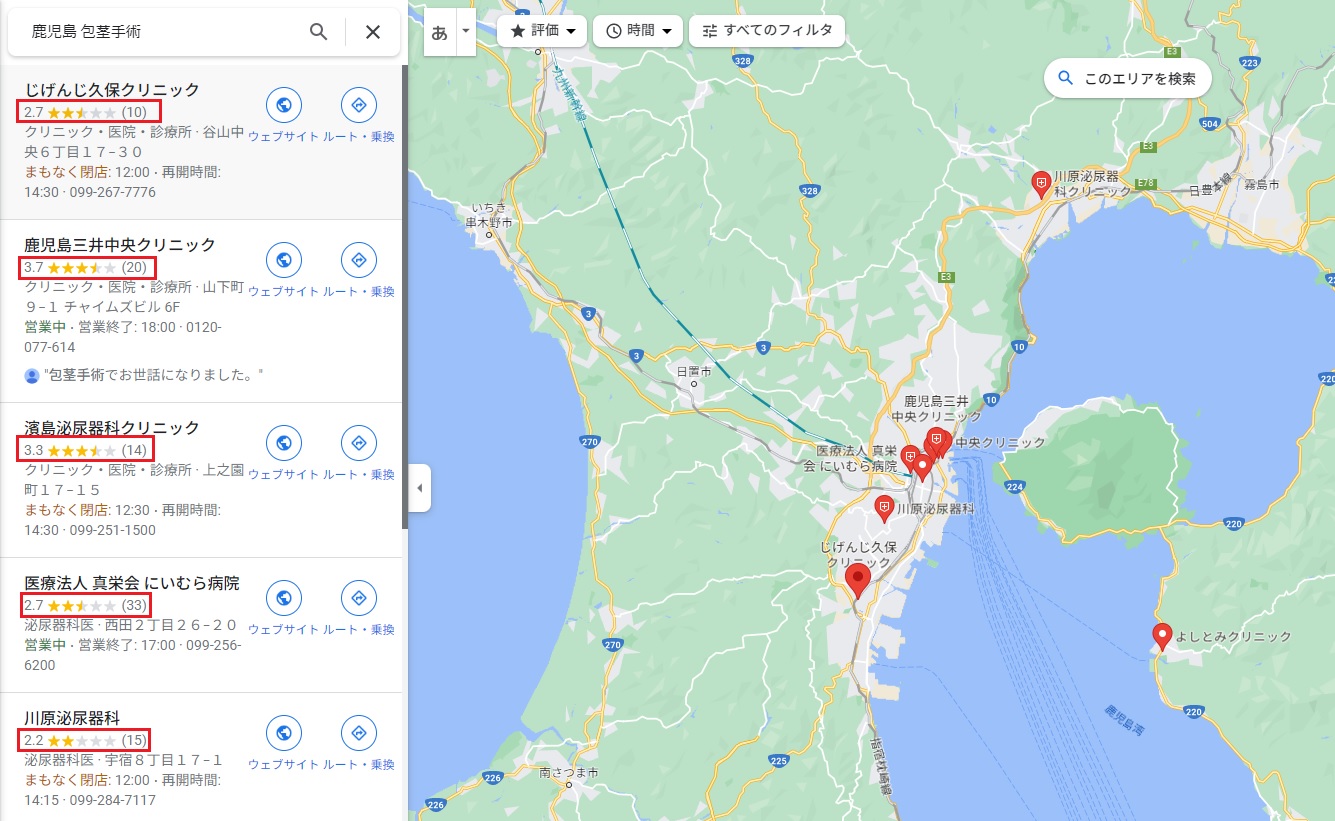Image resolution: width=1335 pixels, height=821 pixels.
Task: Click the 3.3 rating with 14 reviews
Action: [x=85, y=450]
